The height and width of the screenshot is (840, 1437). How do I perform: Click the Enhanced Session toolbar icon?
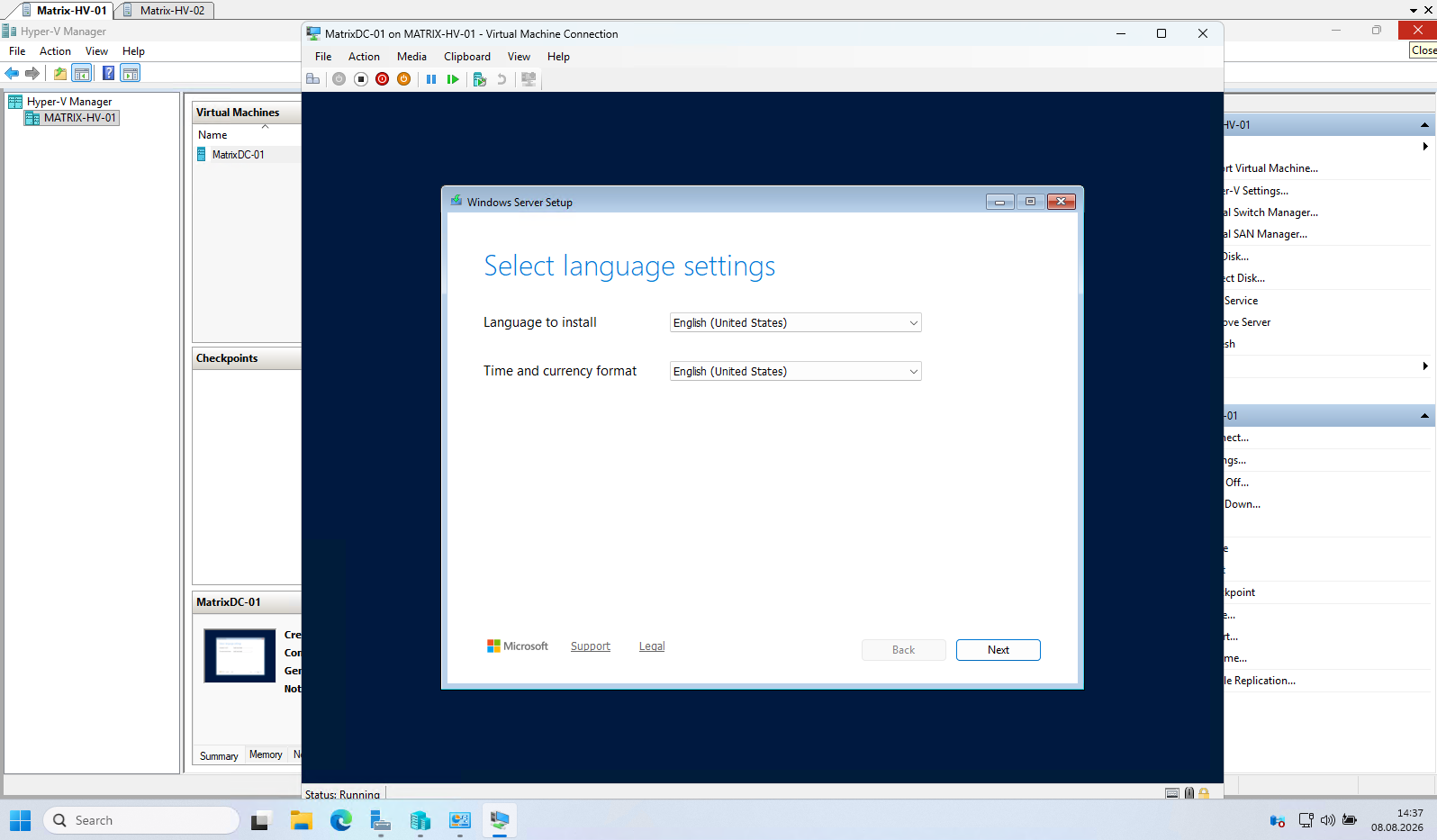(529, 79)
